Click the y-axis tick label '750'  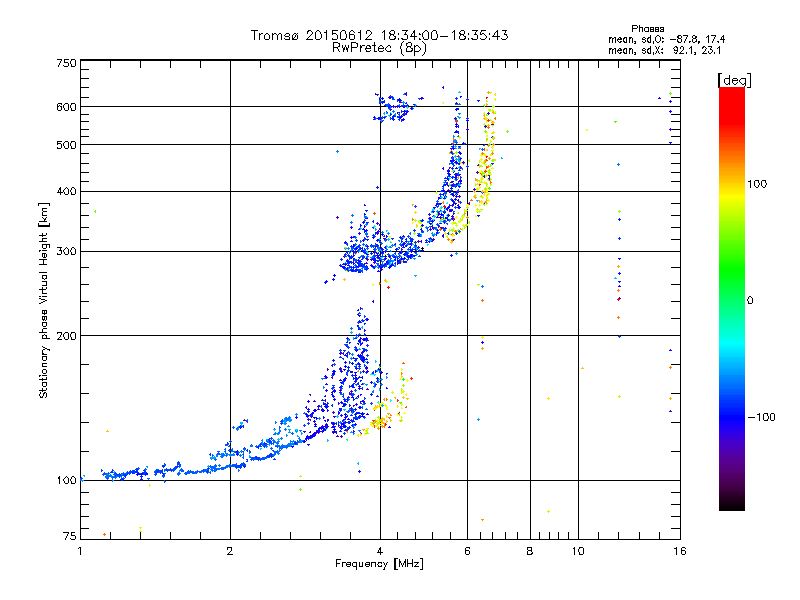coord(66,63)
